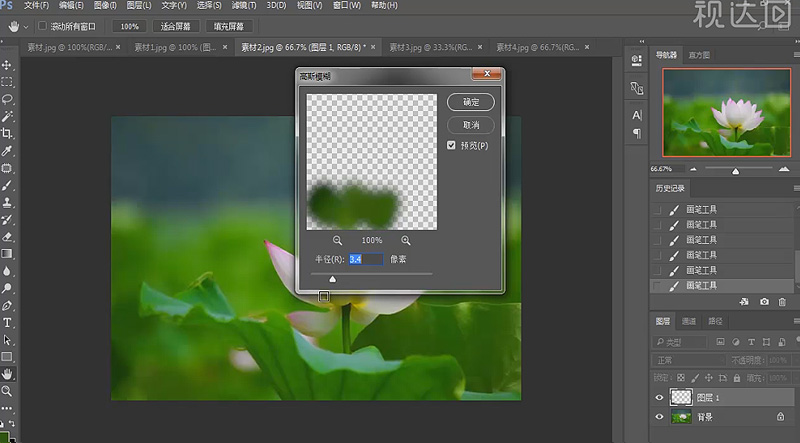
Task: Create new snapshot camera icon in History
Action: (764, 302)
